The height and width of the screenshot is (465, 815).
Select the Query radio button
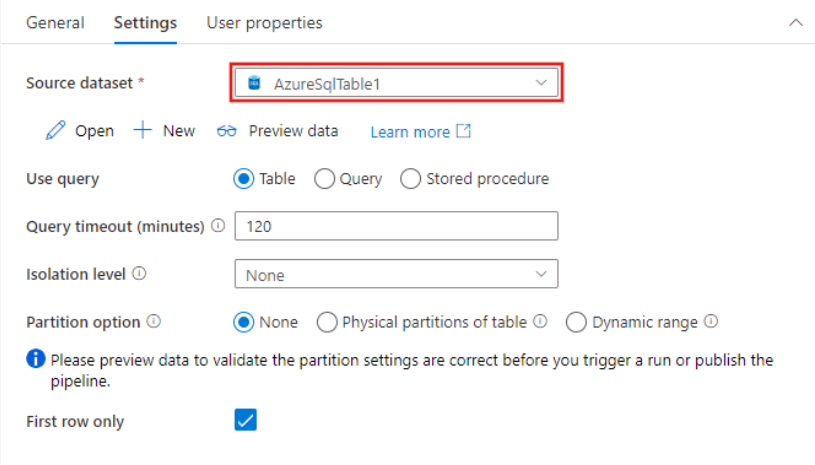click(x=324, y=179)
